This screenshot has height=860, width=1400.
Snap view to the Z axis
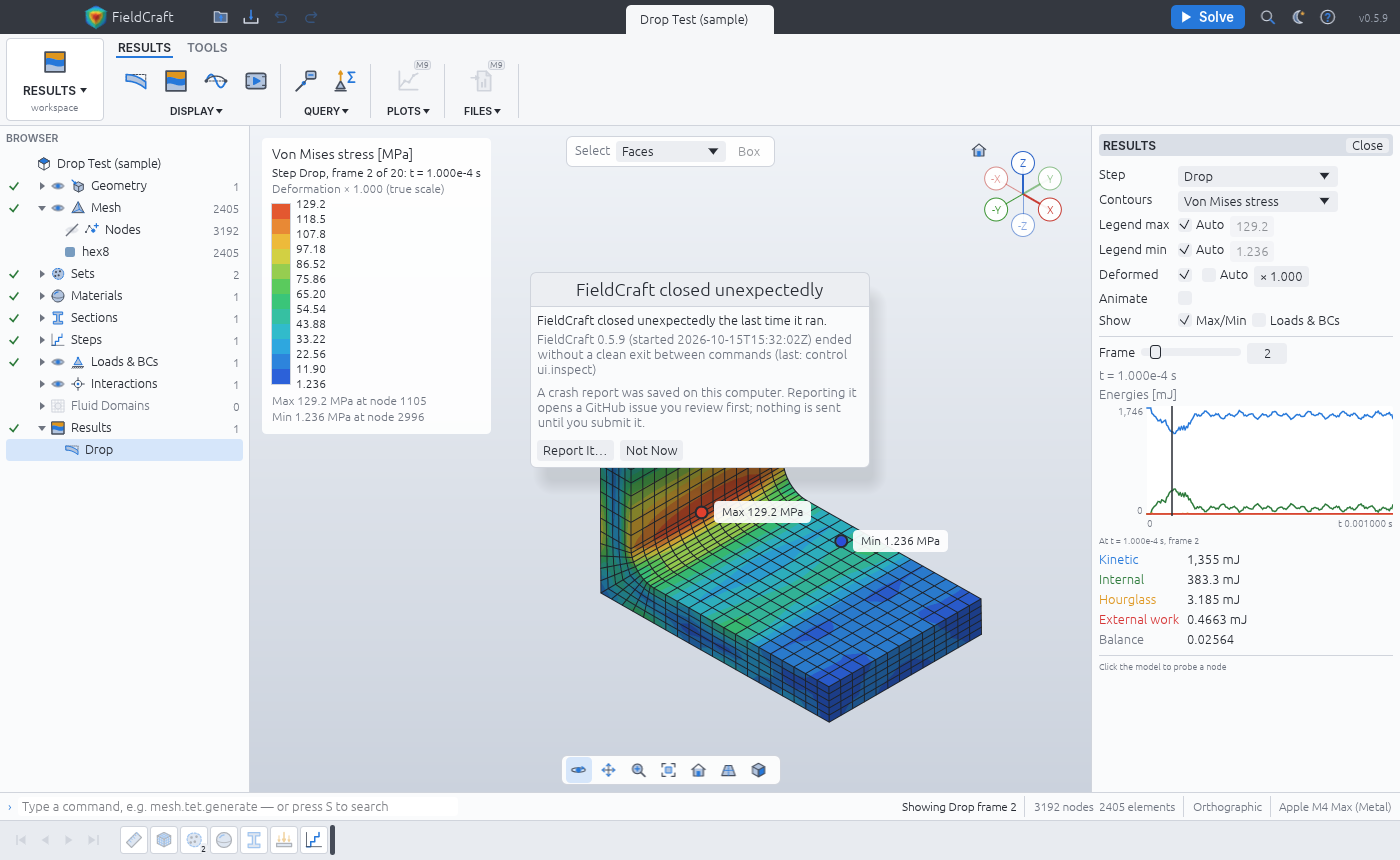tap(1022, 164)
